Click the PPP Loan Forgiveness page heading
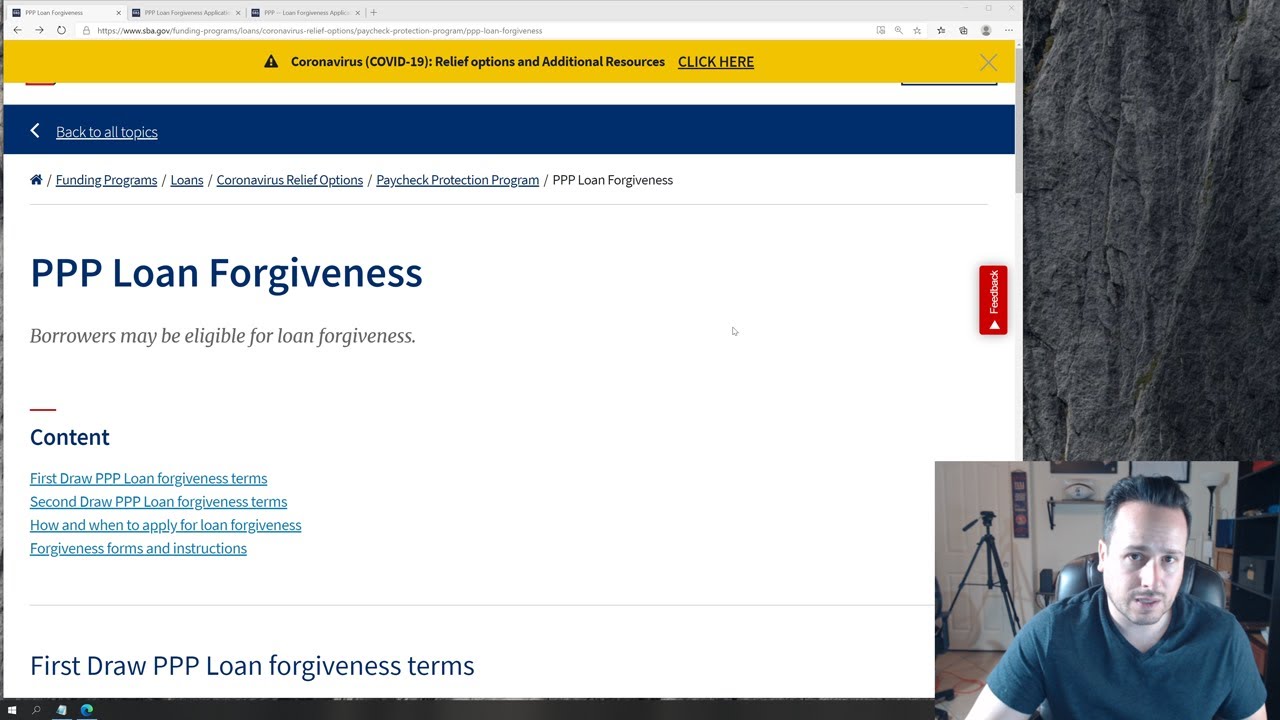The width and height of the screenshot is (1280, 720). 226,273
